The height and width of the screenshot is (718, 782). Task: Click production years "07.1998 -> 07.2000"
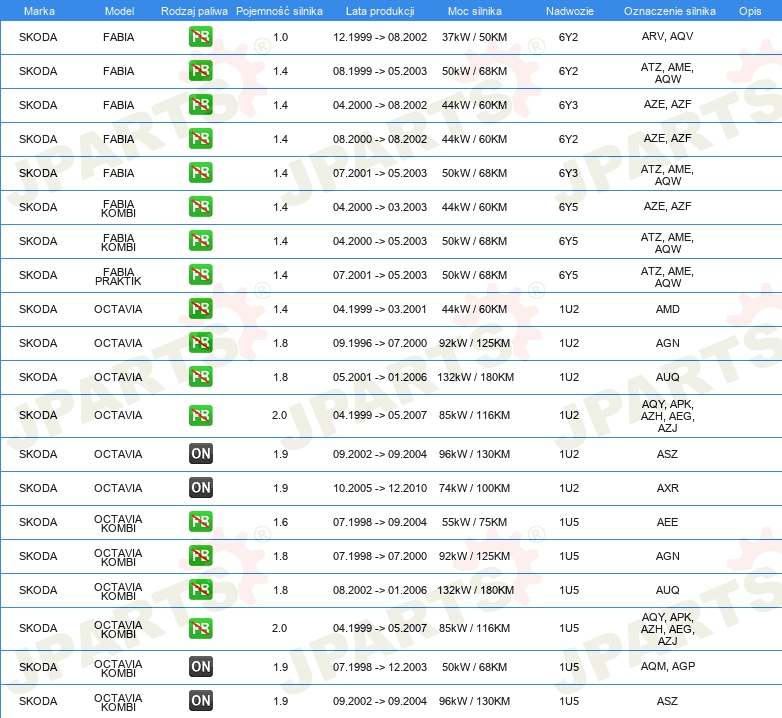pos(380,556)
